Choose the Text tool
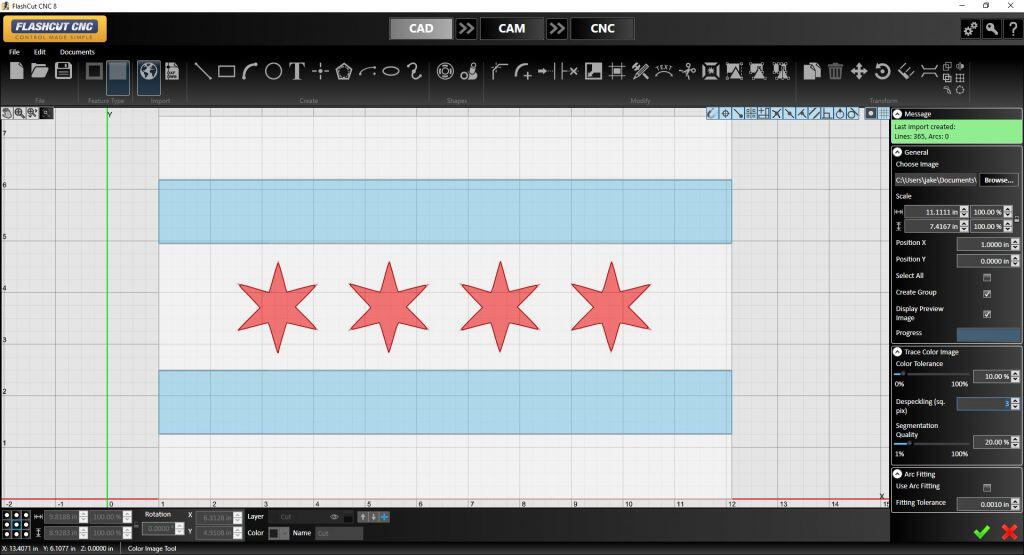 [297, 71]
